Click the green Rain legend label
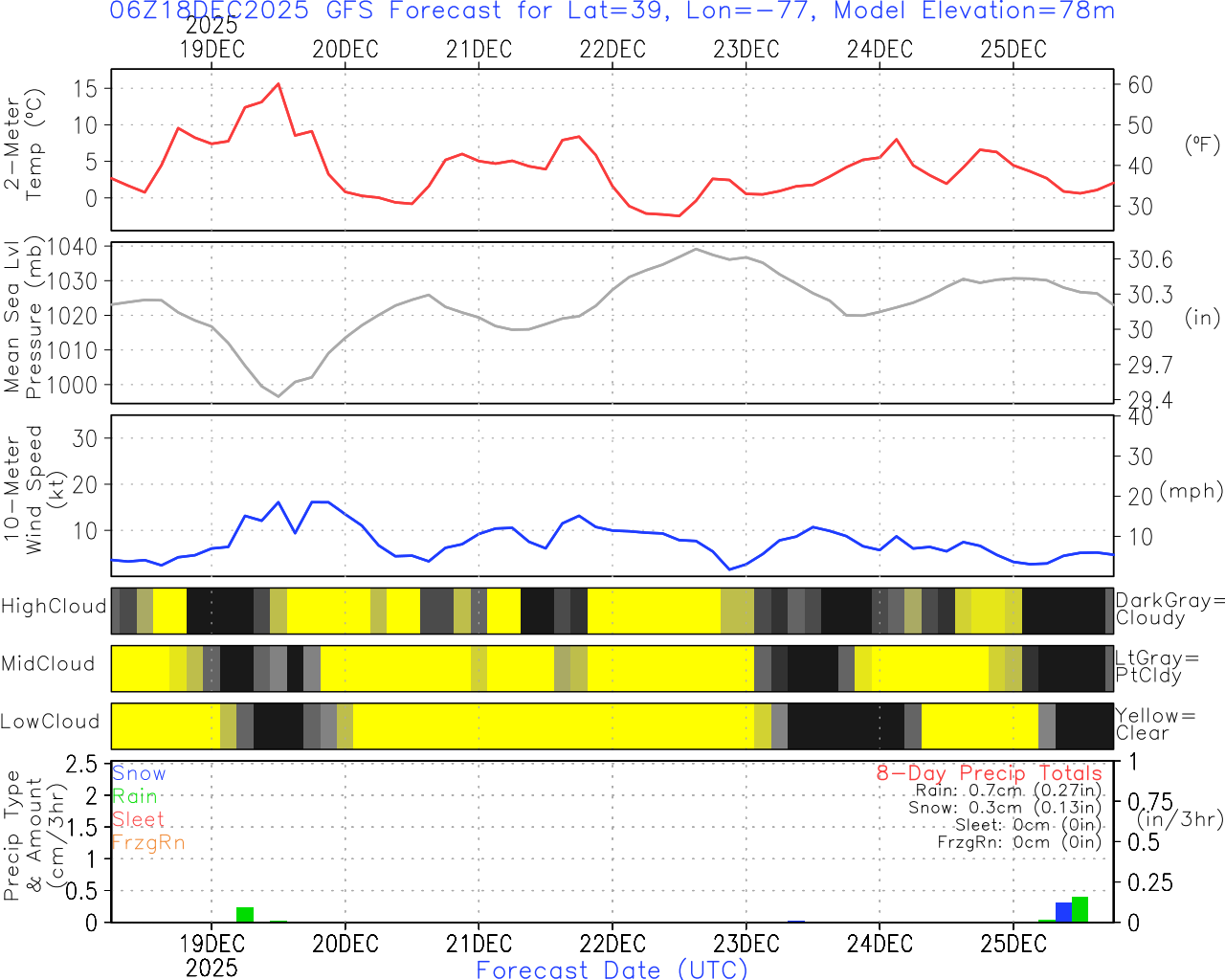 click(135, 796)
